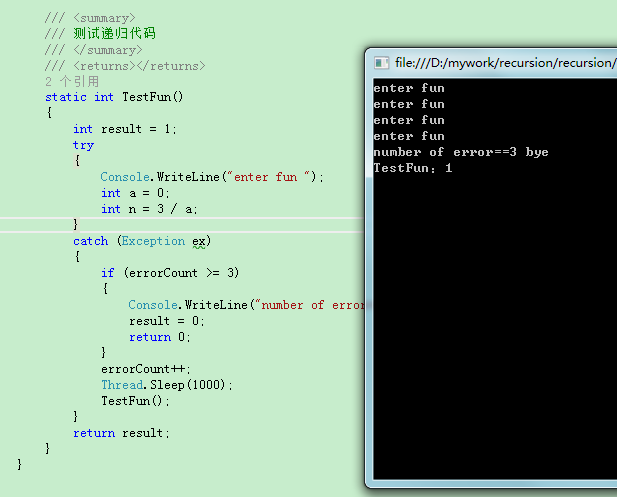Select the 'errorCount++;' statement
Image resolution: width=617 pixels, height=497 pixels.
146,369
